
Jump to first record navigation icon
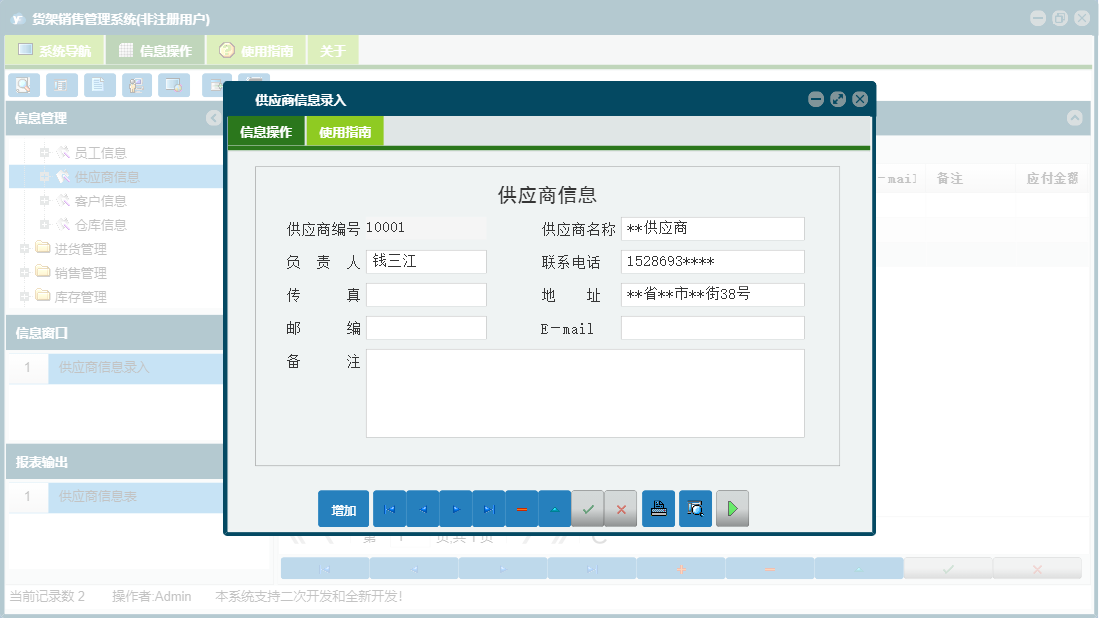tap(389, 508)
